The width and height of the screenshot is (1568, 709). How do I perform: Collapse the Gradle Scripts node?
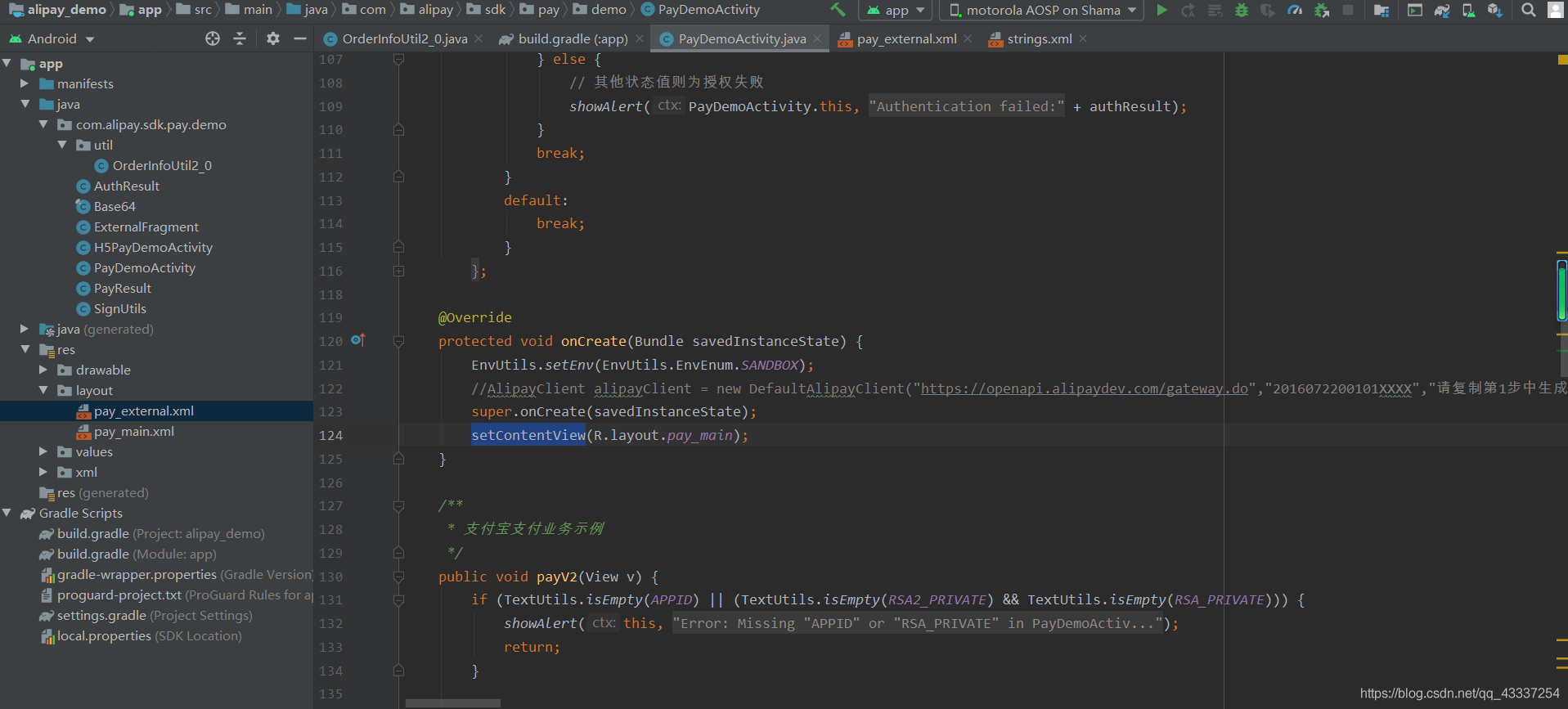tap(7, 513)
